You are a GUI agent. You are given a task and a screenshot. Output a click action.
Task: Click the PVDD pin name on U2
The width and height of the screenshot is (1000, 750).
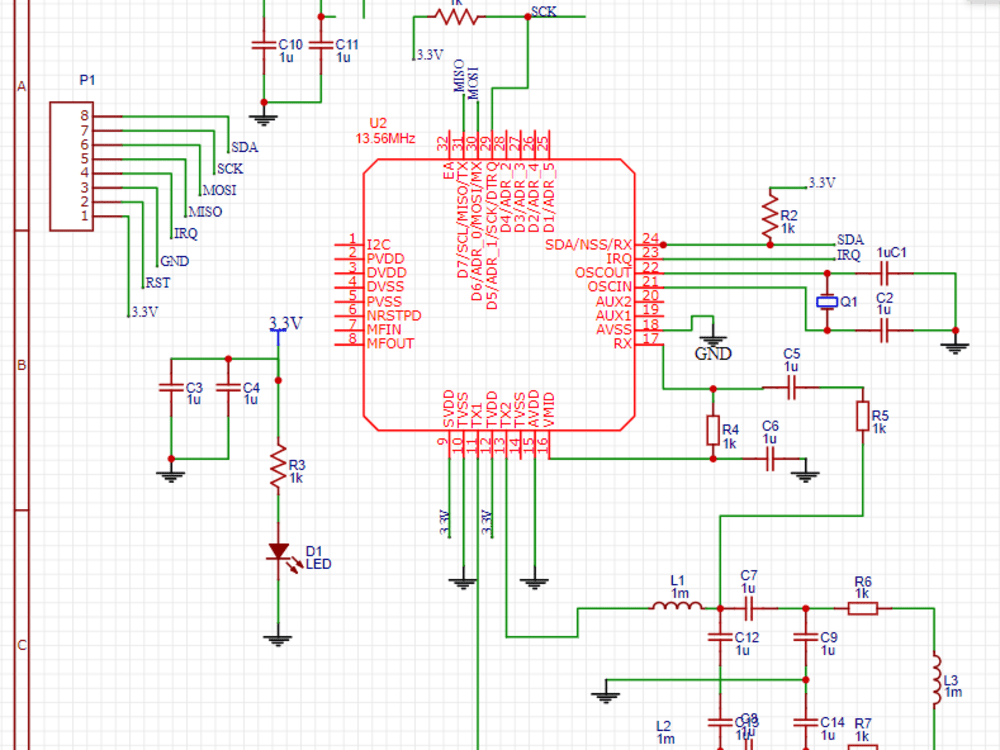(x=385, y=259)
